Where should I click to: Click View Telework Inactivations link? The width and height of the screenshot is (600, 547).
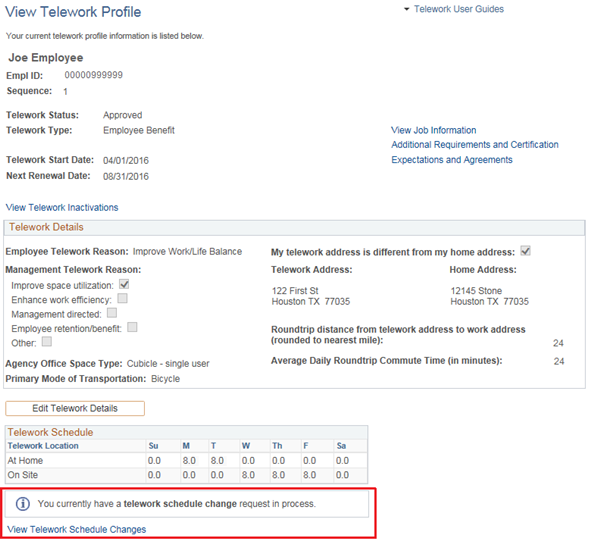[62, 208]
